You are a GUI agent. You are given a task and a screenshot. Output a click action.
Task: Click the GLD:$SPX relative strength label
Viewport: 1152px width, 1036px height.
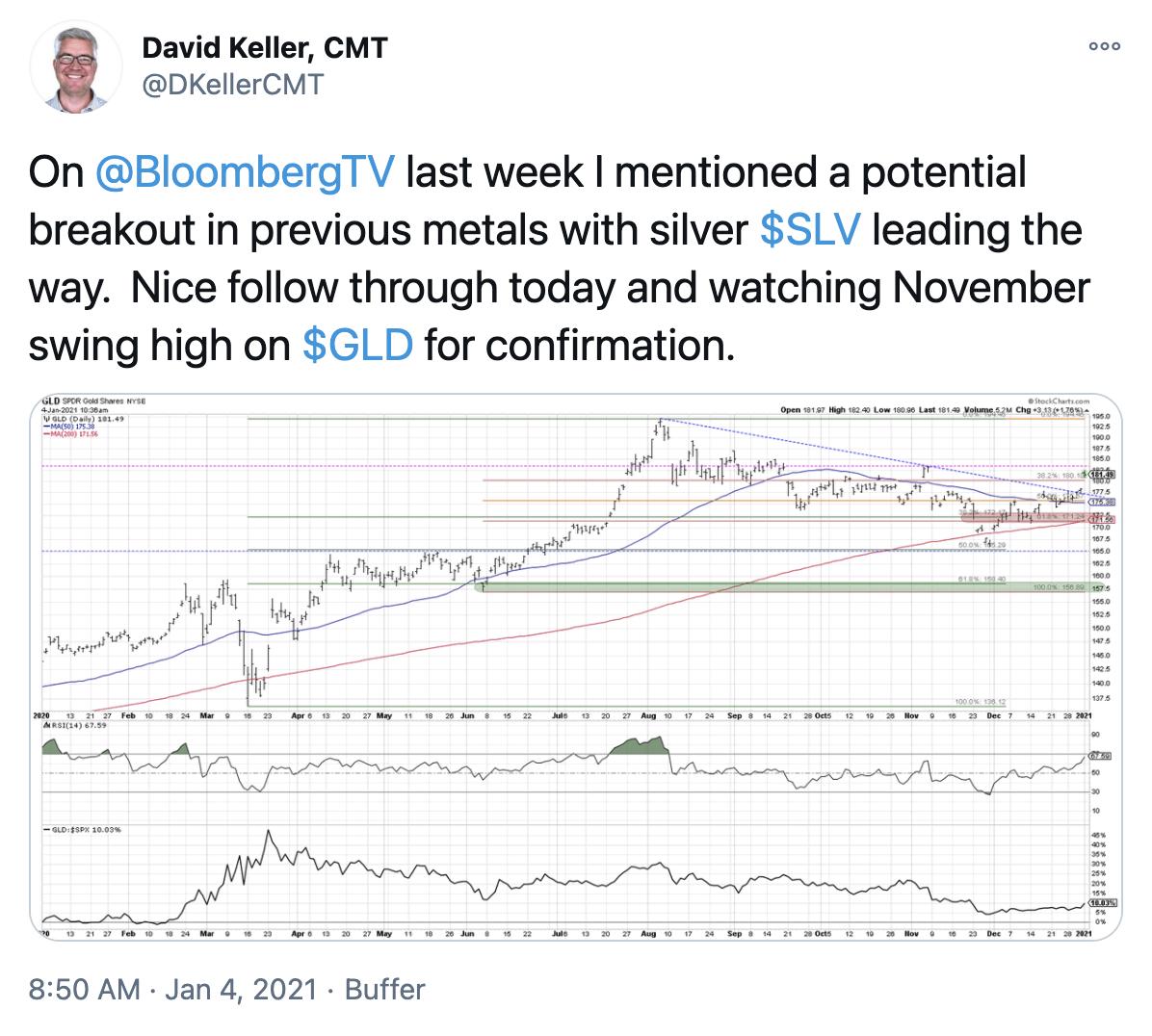pyautogui.click(x=81, y=828)
